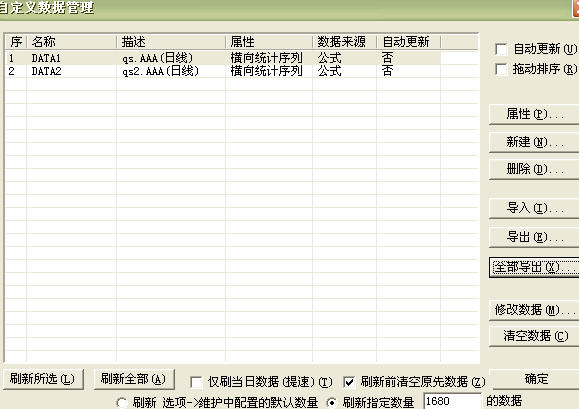The height and width of the screenshot is (409, 579).
Task: Click the 导出(E) export button
Action: pos(534,237)
